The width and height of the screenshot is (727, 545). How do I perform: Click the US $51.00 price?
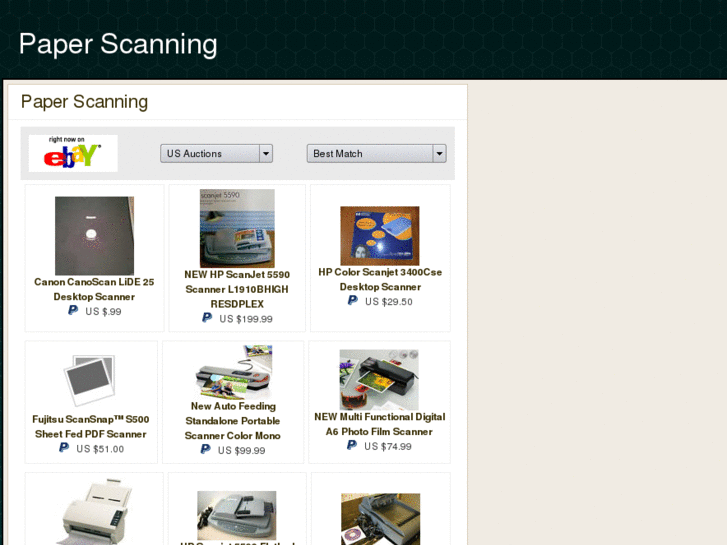[100, 449]
